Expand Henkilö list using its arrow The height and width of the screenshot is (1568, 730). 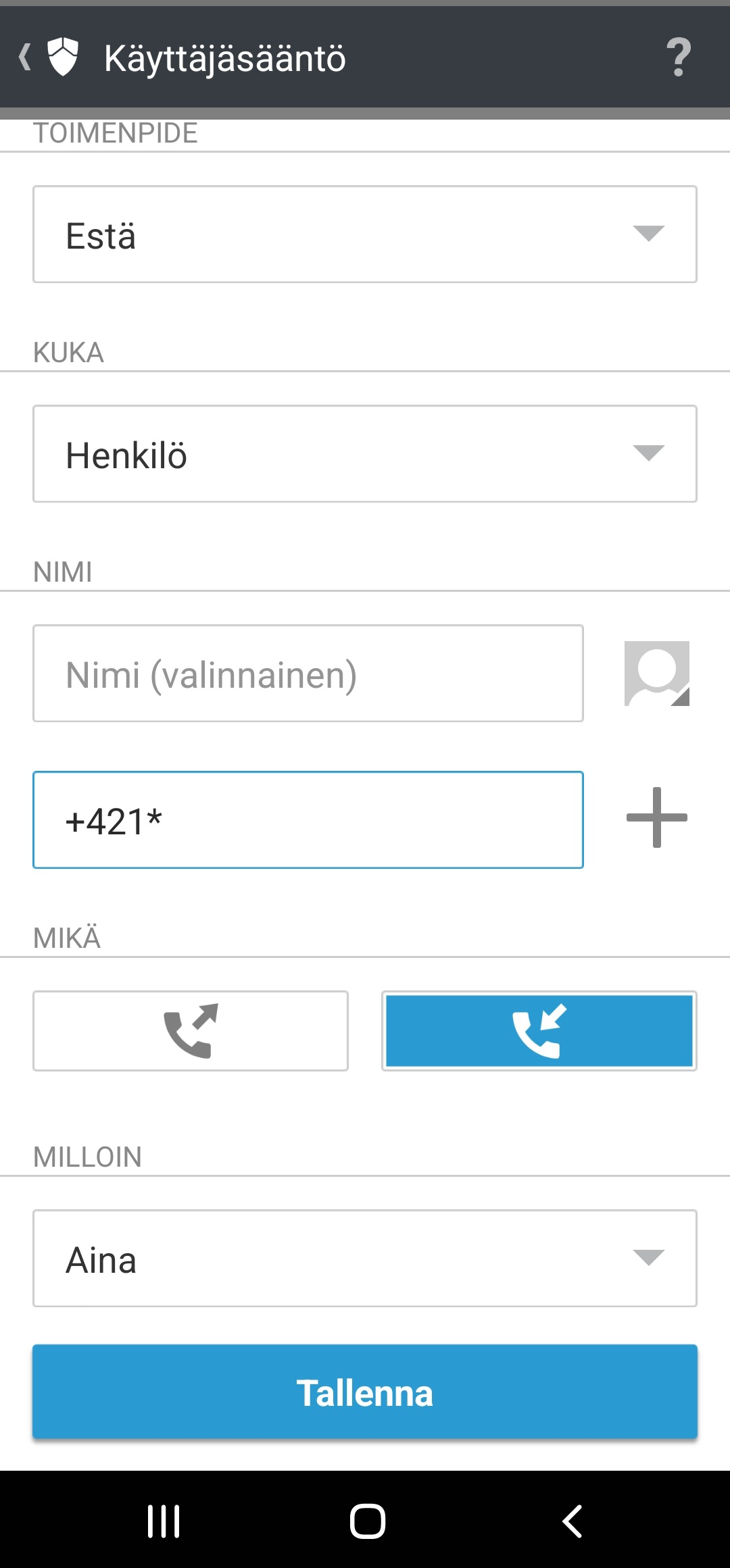point(648,453)
